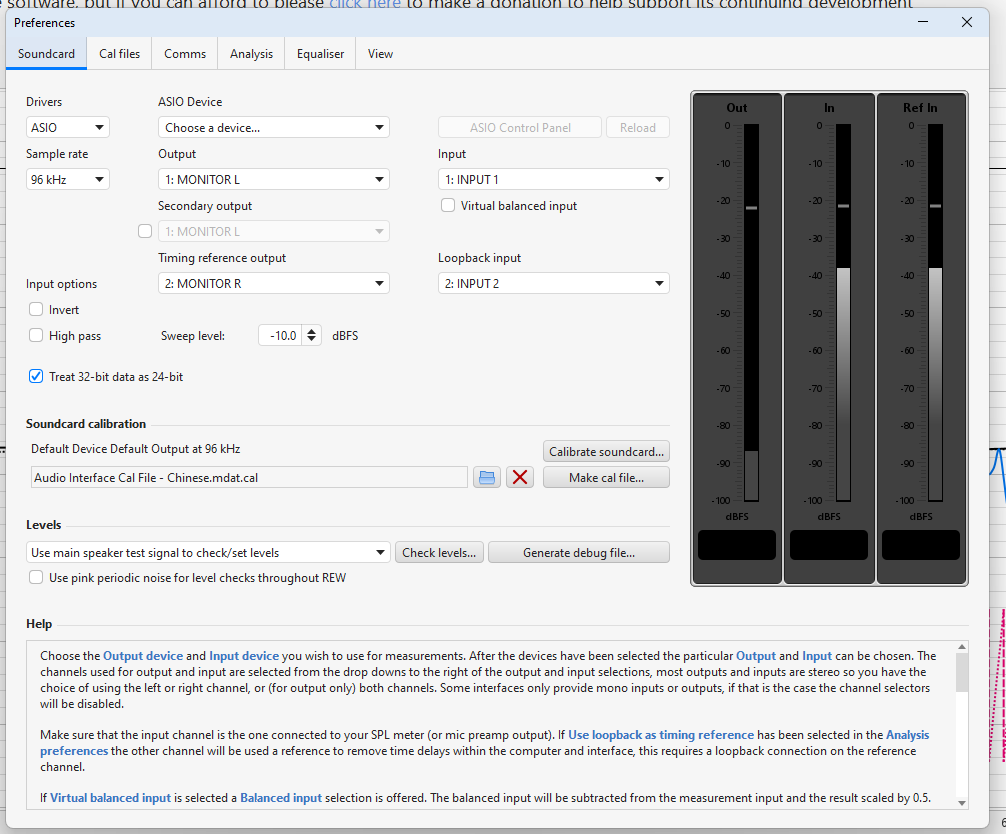Open Output 1: MONITOR L dropdown
Screen dimensions: 1006x834
click(x=273, y=179)
